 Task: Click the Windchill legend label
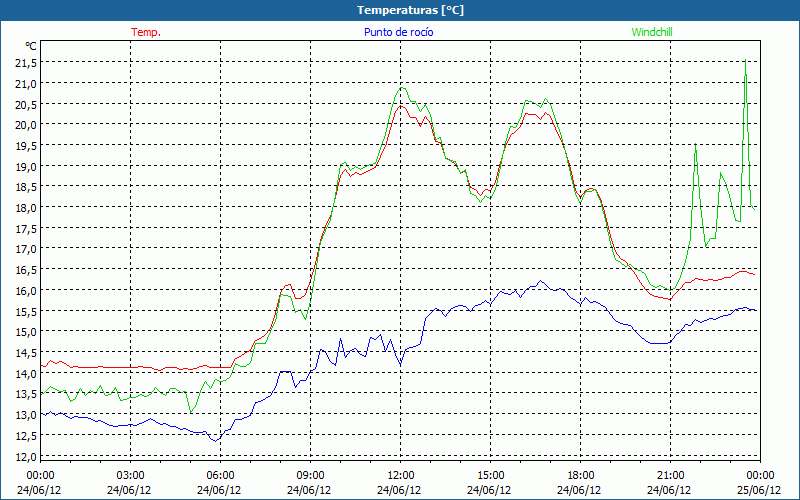click(652, 32)
